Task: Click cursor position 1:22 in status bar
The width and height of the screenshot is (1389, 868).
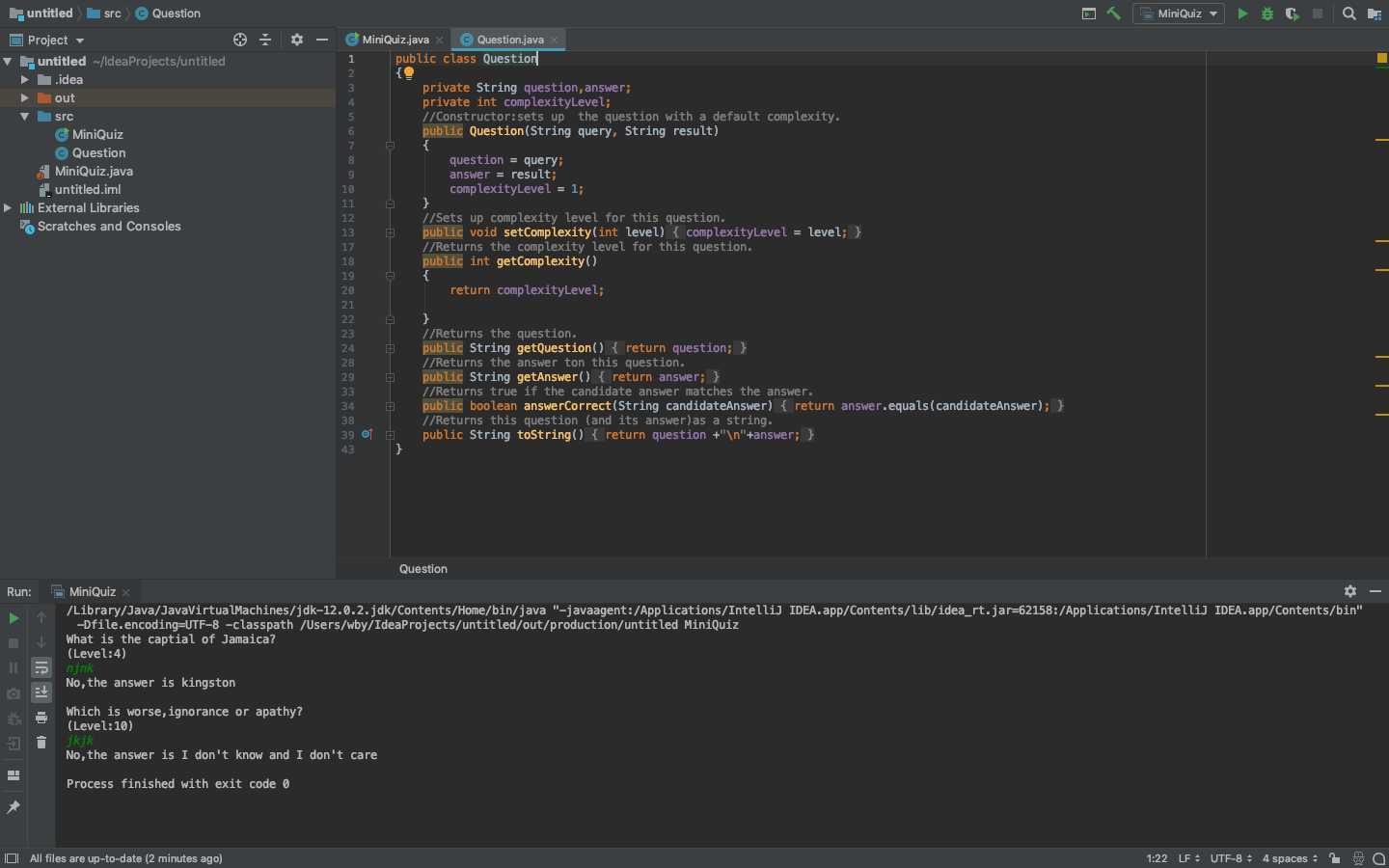Action: point(1157,858)
